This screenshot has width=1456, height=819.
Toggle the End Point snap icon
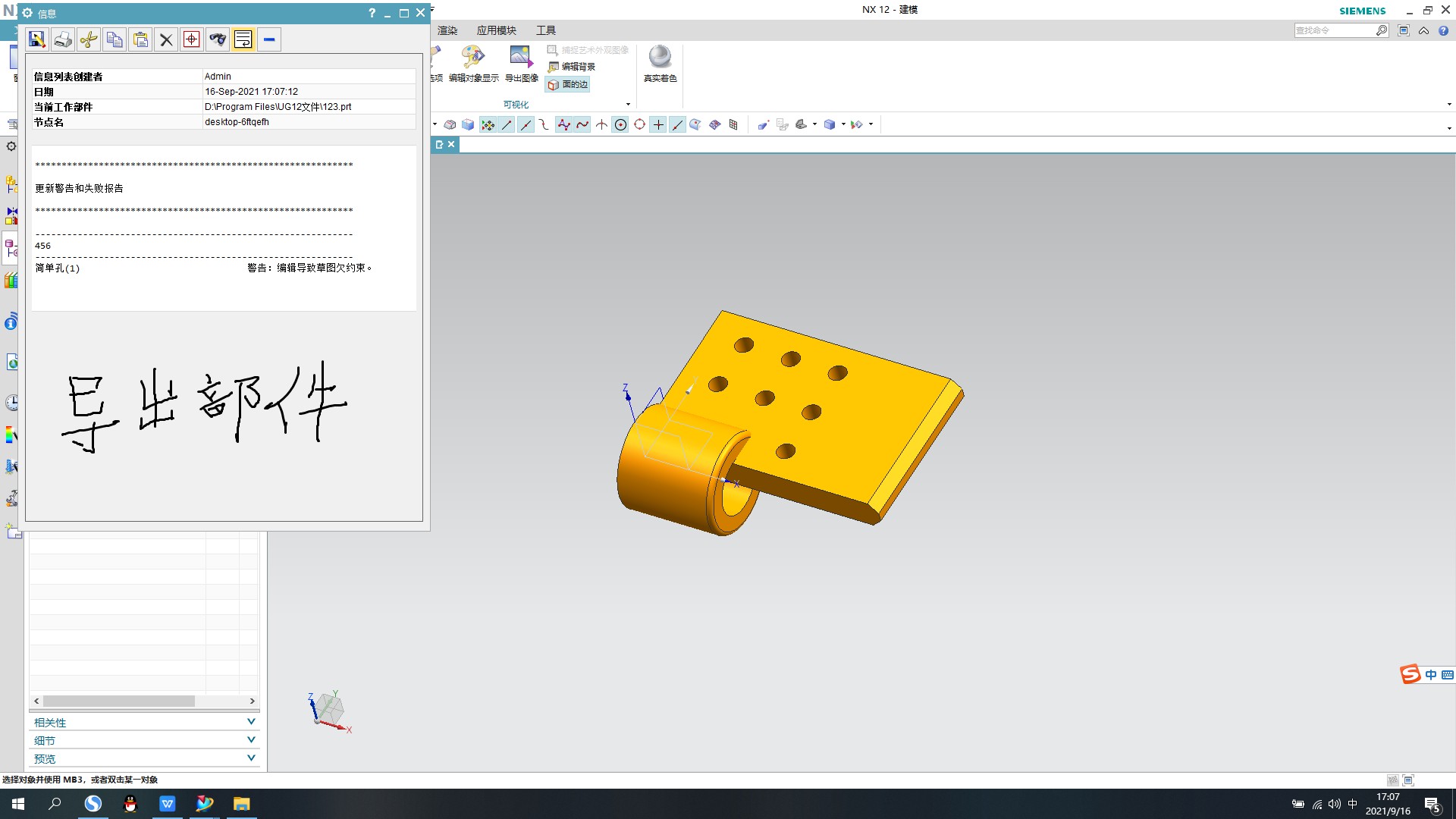pos(507,124)
